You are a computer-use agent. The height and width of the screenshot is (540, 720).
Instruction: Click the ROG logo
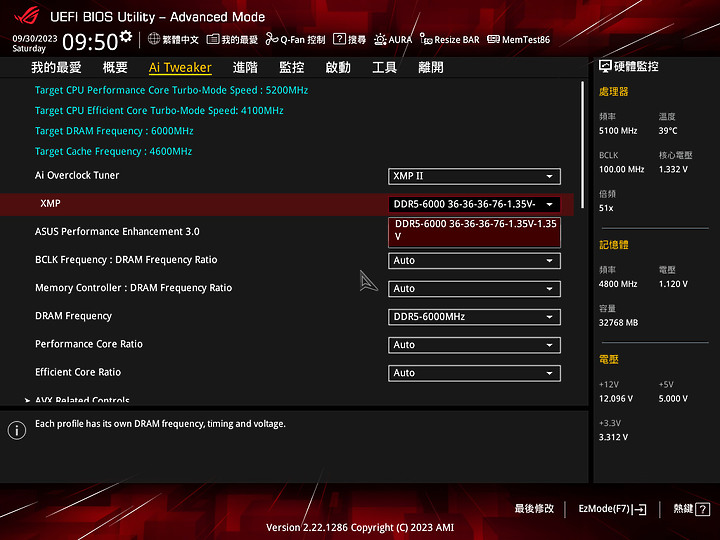point(26,17)
